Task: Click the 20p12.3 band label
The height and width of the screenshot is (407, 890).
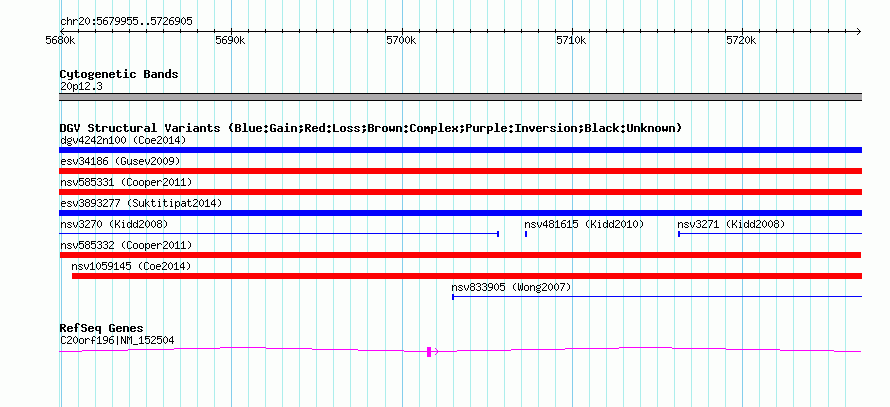Action: coord(81,87)
